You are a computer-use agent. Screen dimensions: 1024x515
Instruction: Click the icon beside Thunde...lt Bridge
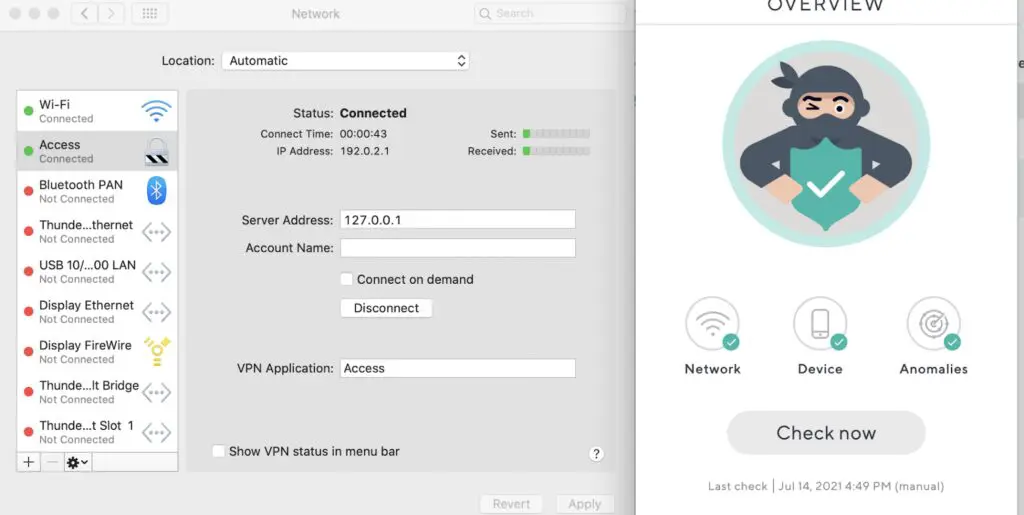(157, 392)
